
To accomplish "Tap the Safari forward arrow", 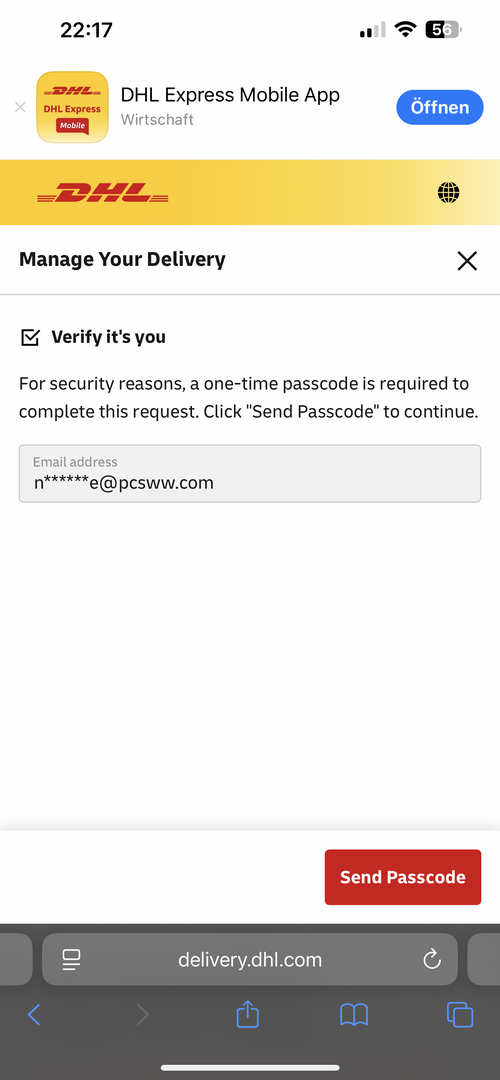I will (x=143, y=1015).
